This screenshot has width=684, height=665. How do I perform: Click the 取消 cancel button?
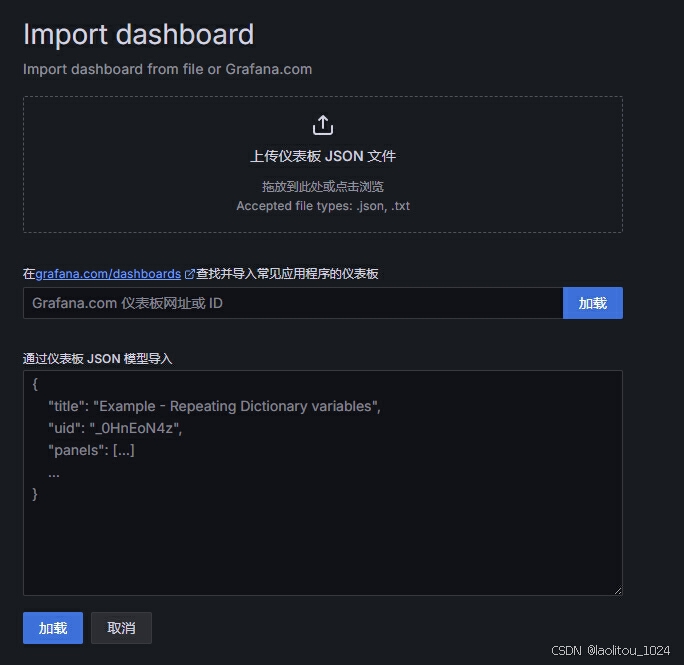tap(121, 628)
